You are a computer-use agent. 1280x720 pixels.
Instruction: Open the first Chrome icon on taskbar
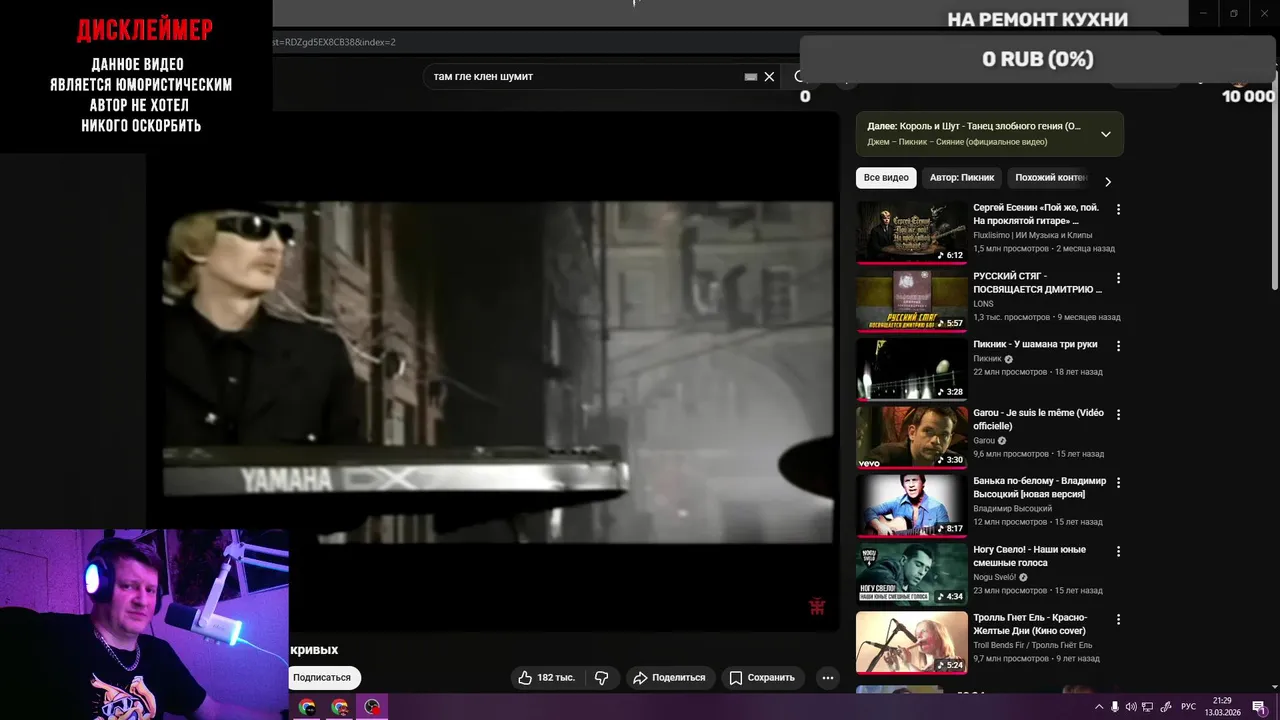(x=306, y=707)
